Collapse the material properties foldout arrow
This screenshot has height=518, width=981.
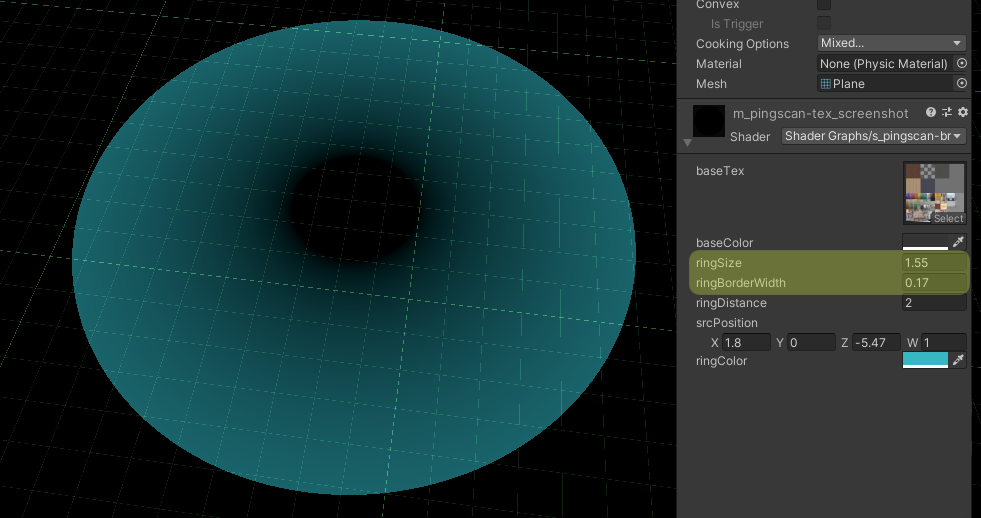coord(687,144)
